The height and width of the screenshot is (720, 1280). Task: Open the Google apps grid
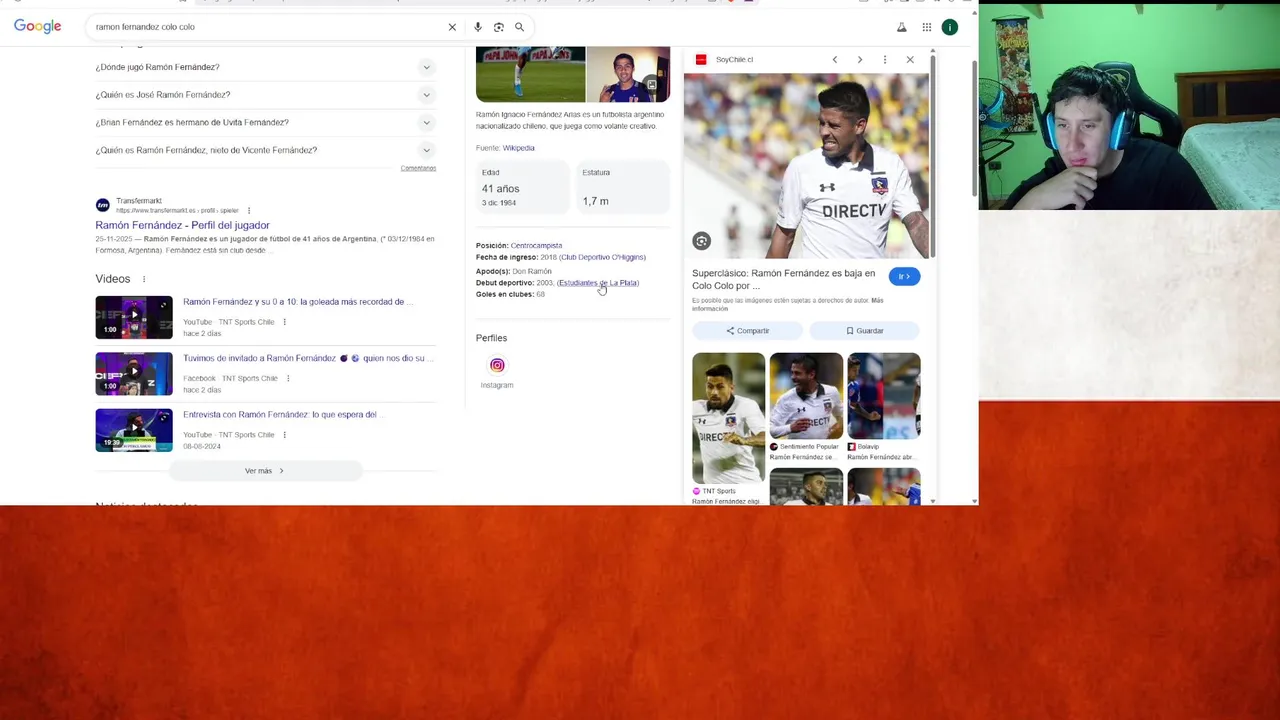[927, 27]
